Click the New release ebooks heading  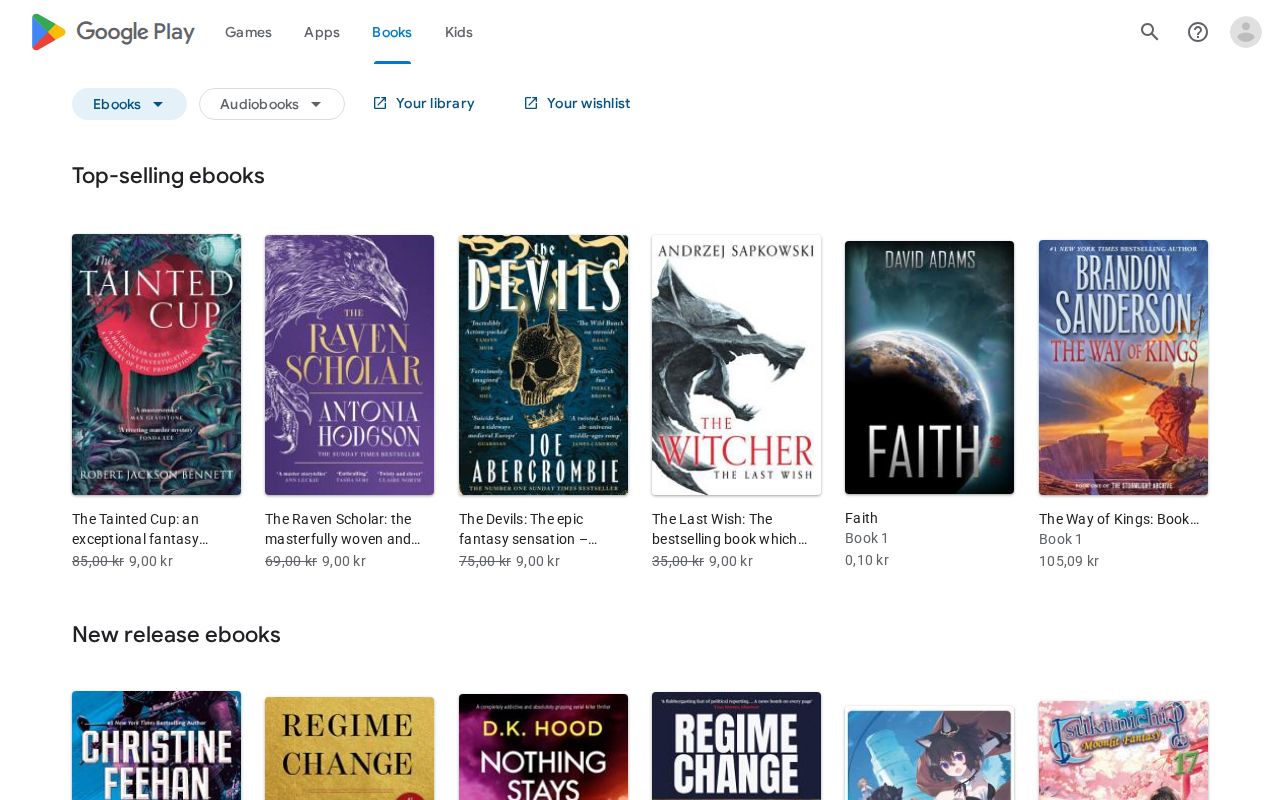click(176, 635)
